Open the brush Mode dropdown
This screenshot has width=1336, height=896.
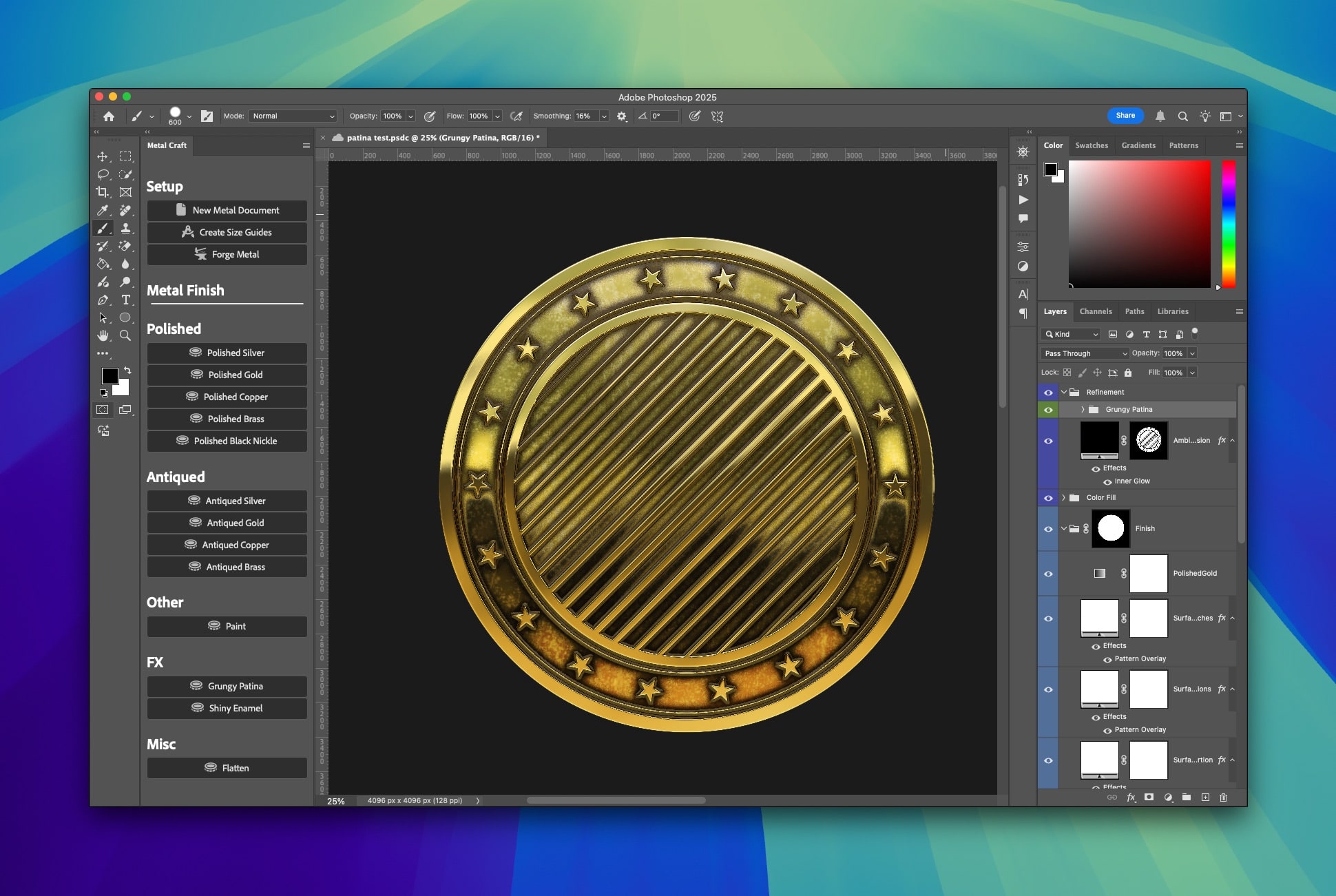tap(293, 116)
